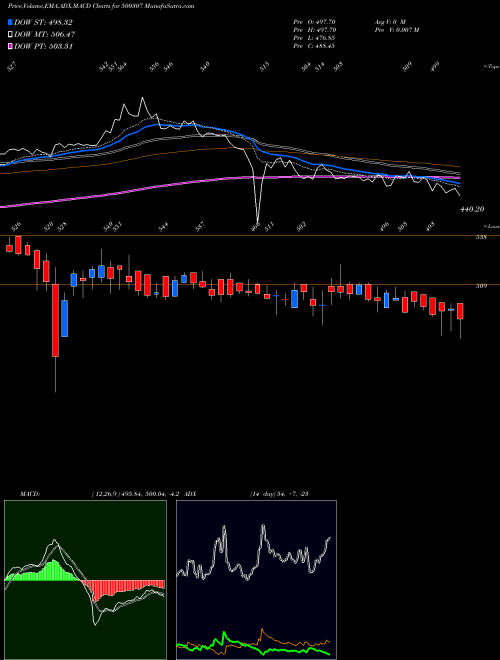The width and height of the screenshot is (500, 660).
Task: Click the white DOW MT legend swatch
Action: (x=11, y=34)
